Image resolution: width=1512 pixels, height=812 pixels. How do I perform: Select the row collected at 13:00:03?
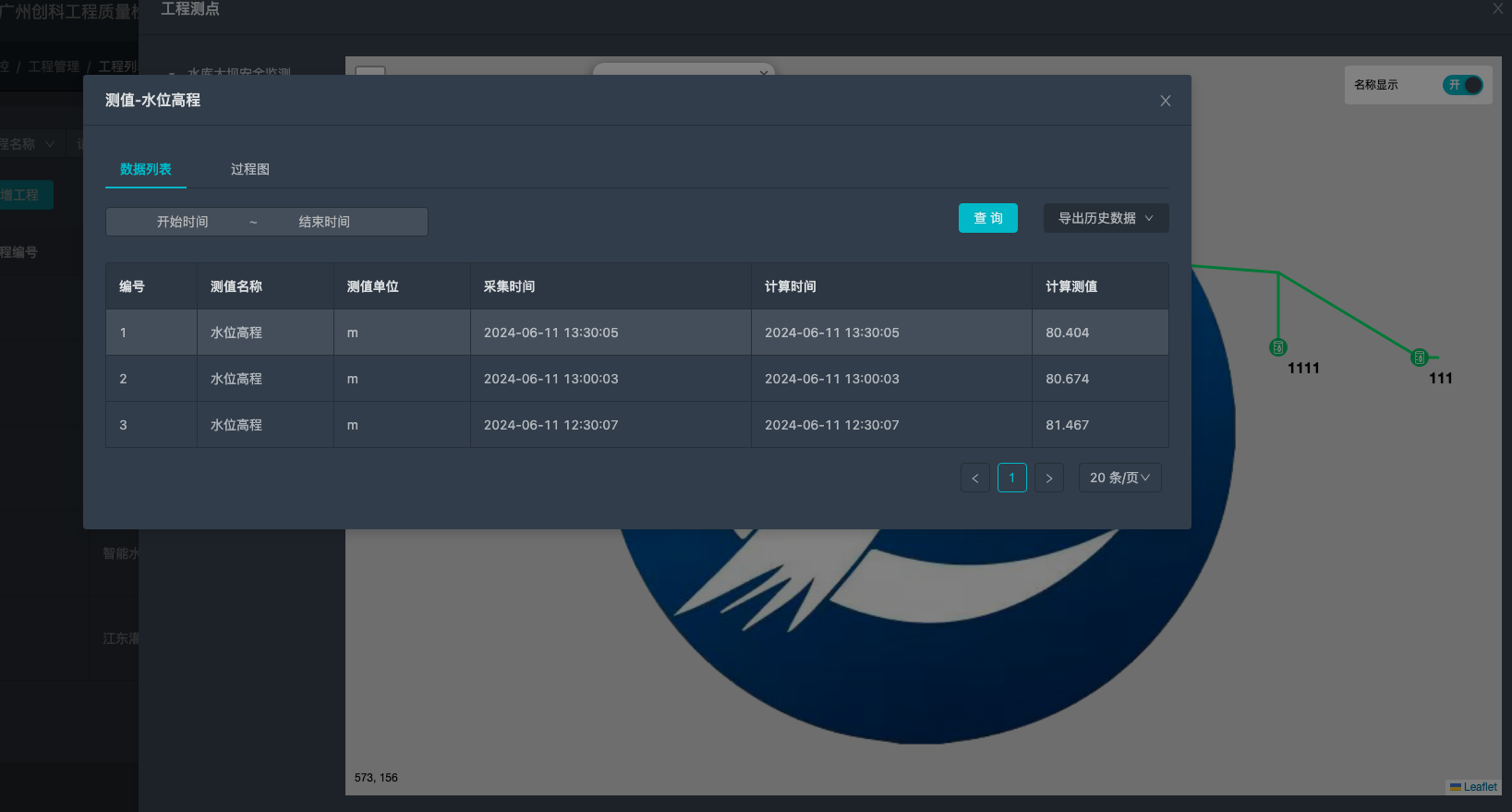tap(636, 379)
